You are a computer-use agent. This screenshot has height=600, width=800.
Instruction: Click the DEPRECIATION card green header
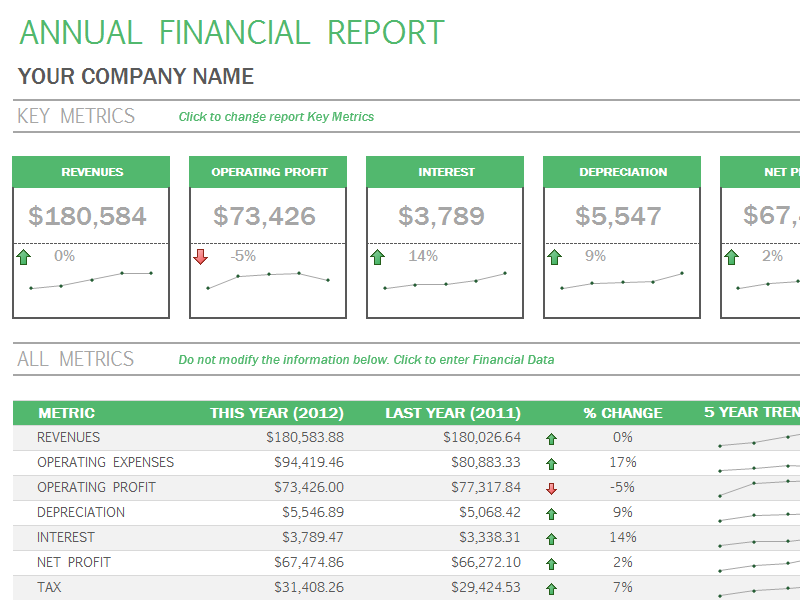[623, 172]
